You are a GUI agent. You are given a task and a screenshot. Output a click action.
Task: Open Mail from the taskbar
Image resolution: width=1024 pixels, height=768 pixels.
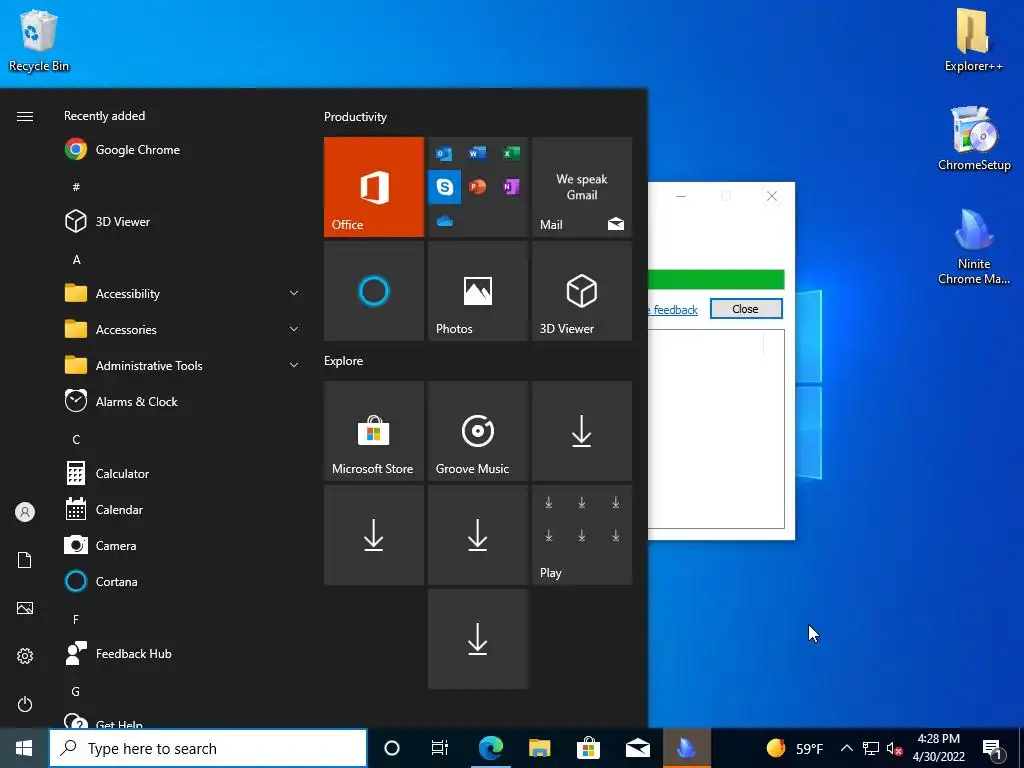(637, 748)
